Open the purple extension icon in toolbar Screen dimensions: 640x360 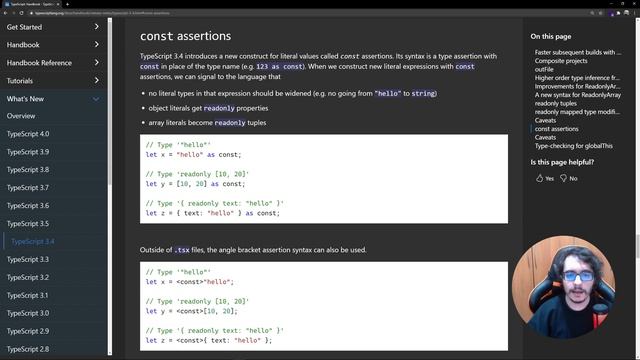pyautogui.click(x=611, y=13)
